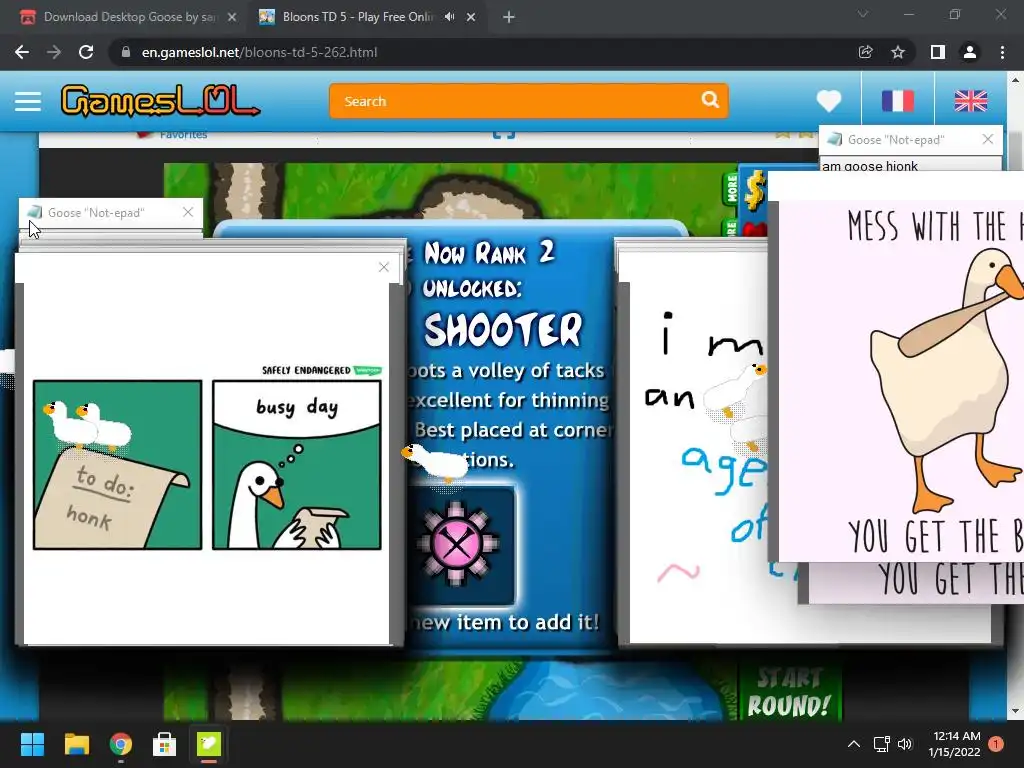Open the tab search dropdown arrow

[863, 14]
